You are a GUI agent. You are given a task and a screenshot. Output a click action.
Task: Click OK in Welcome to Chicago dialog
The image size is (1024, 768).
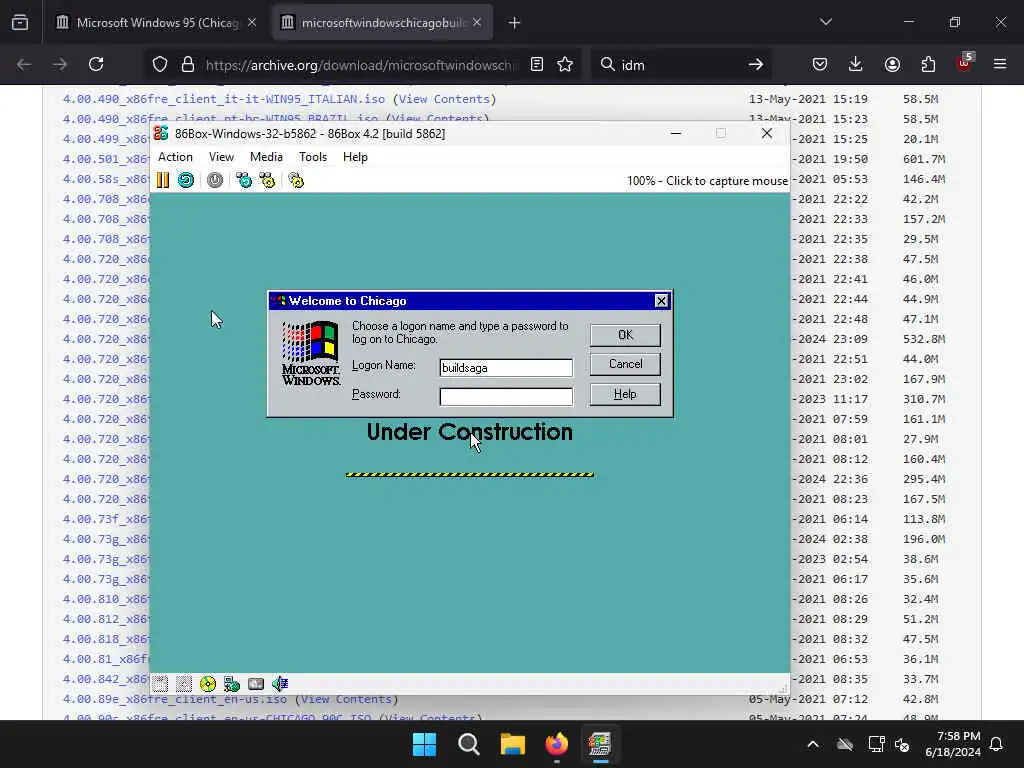tap(625, 335)
